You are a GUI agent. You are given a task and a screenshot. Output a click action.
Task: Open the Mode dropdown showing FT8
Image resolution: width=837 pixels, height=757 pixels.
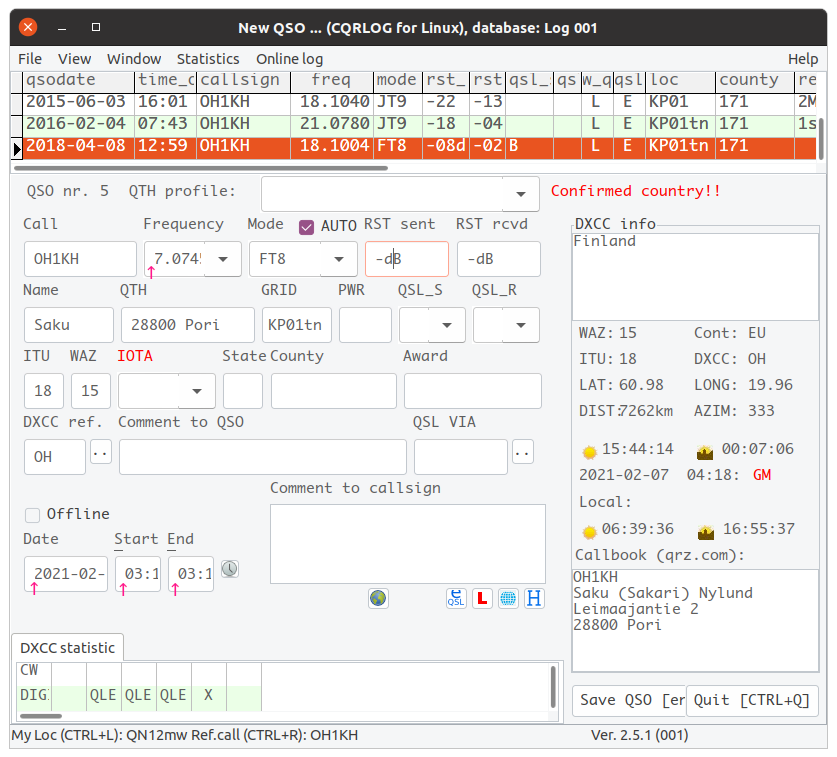coord(339,259)
